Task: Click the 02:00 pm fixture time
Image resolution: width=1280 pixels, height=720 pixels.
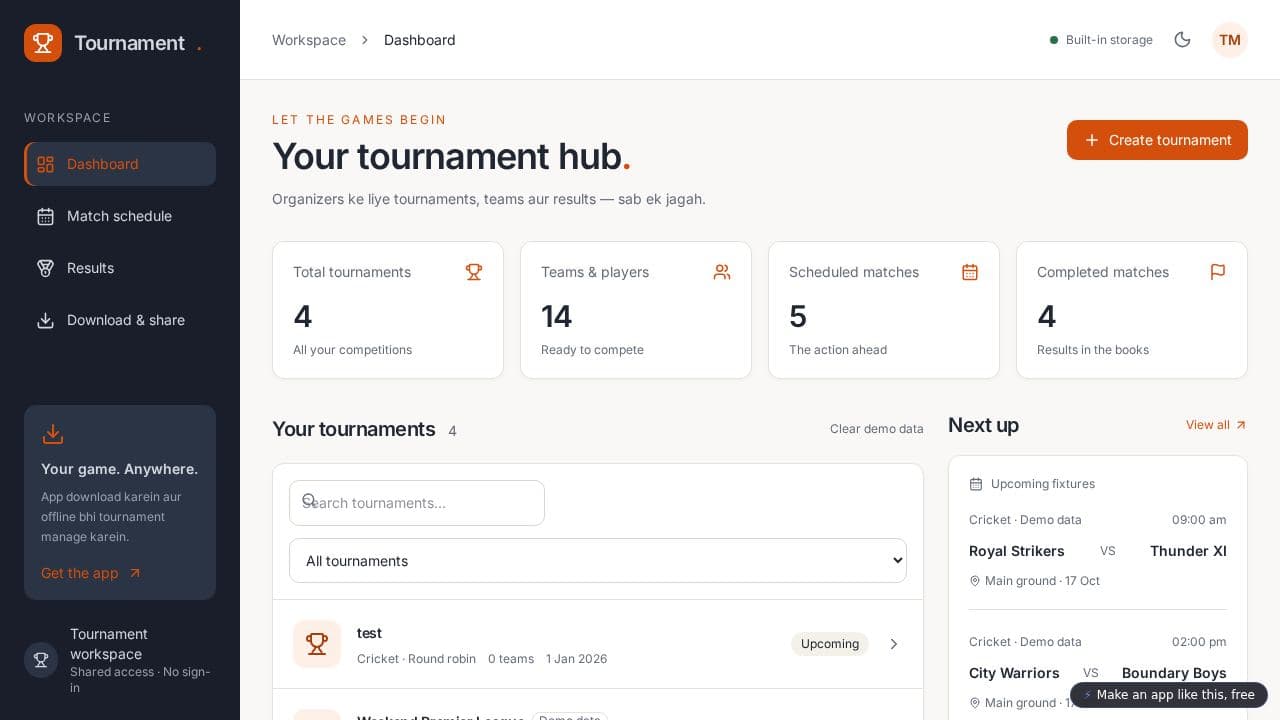Action: pyautogui.click(x=1199, y=642)
